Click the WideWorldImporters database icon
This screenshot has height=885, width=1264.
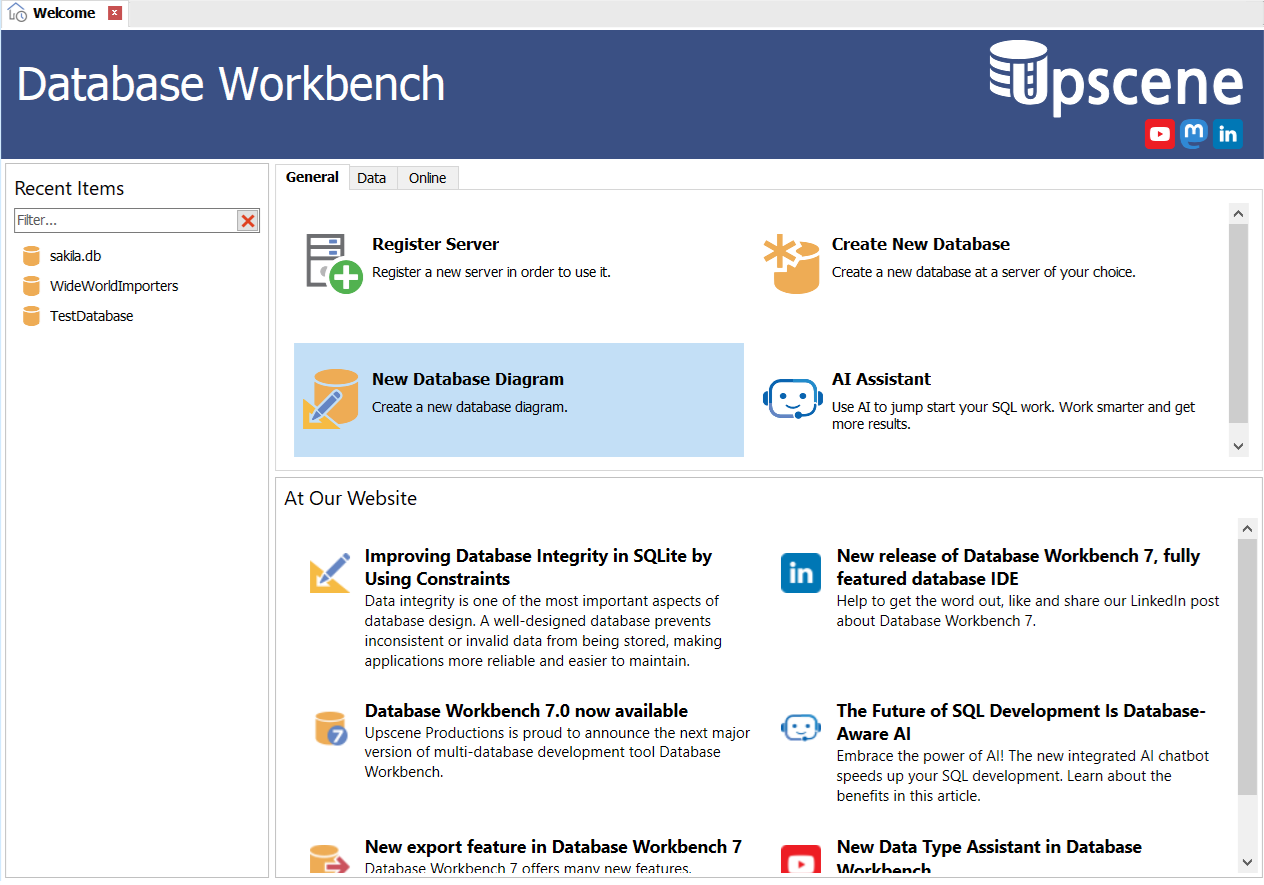point(31,286)
